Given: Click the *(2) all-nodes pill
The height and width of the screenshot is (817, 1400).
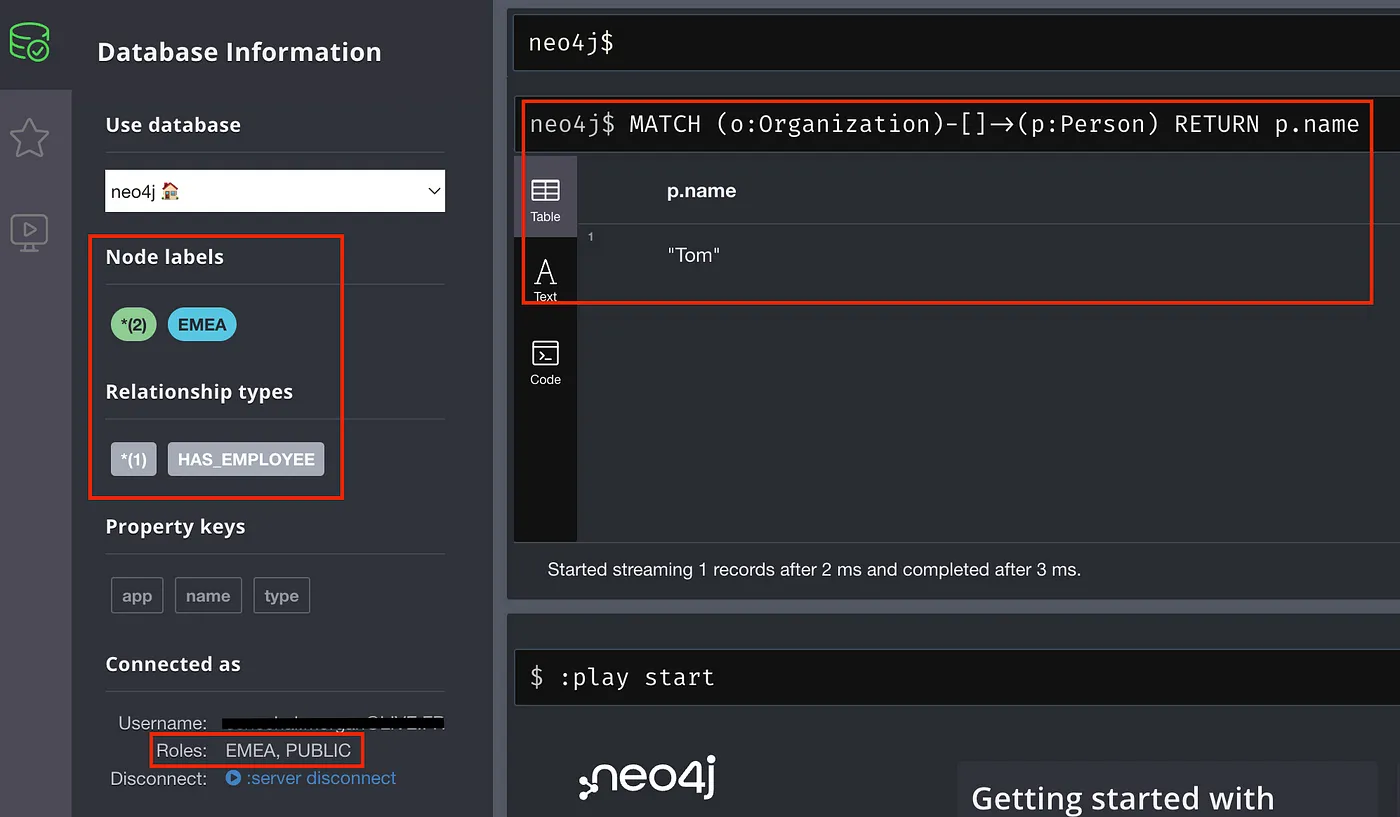Looking at the screenshot, I should (x=133, y=324).
